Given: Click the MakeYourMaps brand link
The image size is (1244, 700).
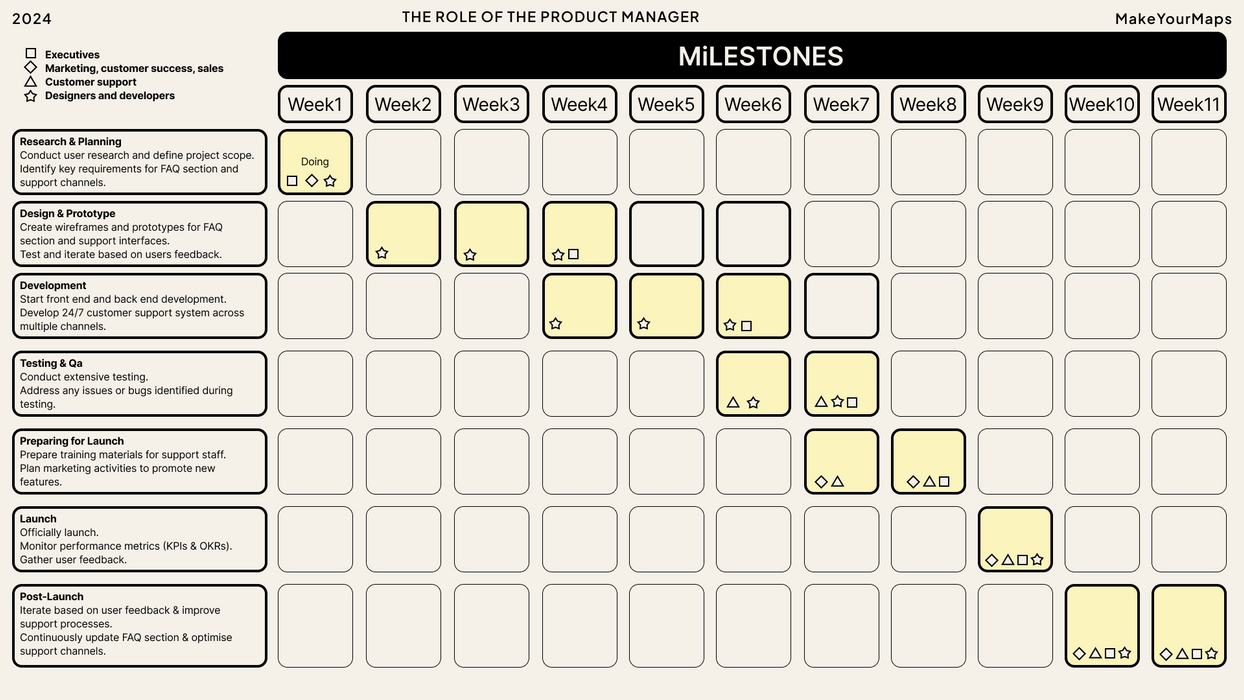Looking at the screenshot, I should coord(1173,19).
